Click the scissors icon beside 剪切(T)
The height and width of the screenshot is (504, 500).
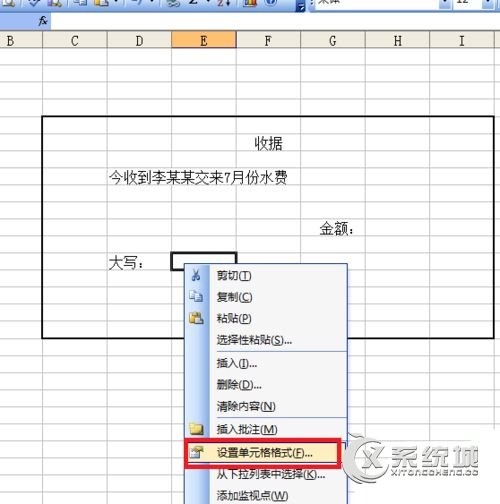point(196,275)
